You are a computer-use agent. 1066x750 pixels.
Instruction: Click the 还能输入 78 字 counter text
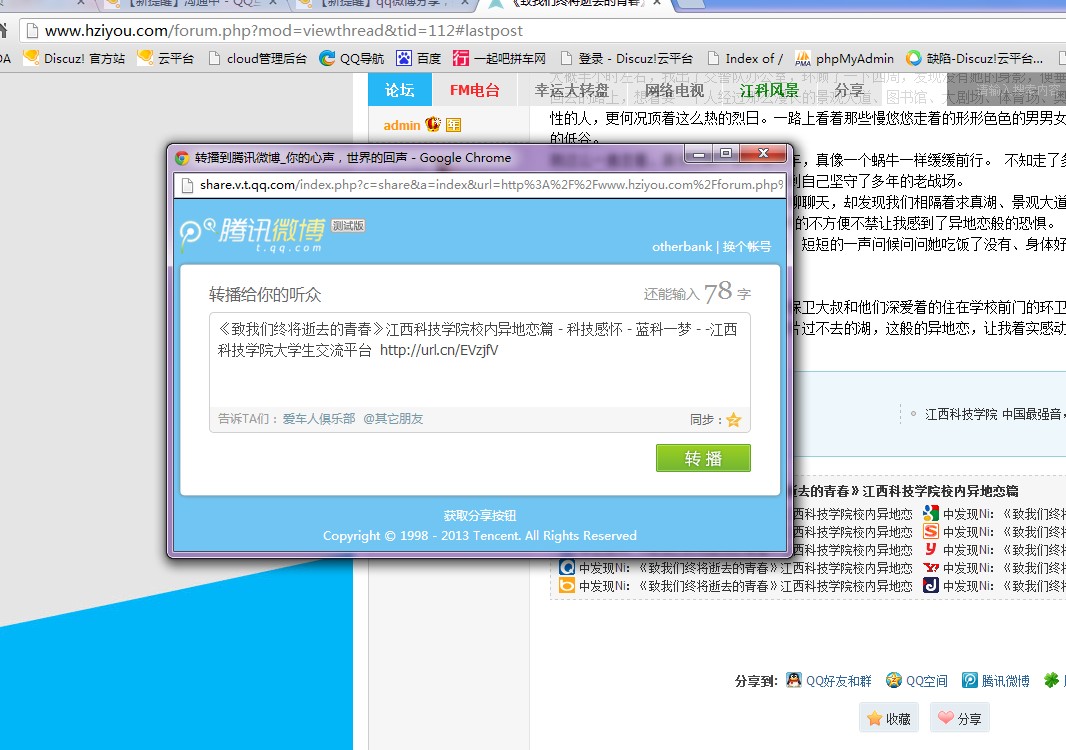(697, 292)
